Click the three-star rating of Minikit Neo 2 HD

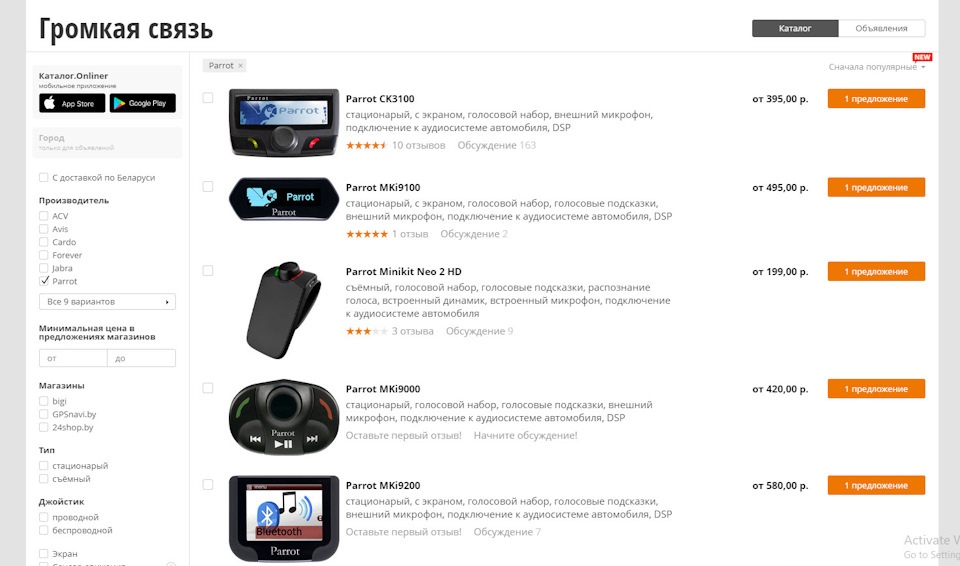[x=367, y=331]
